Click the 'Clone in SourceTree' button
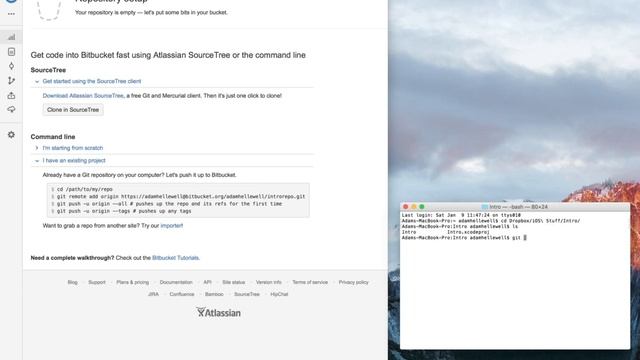The height and width of the screenshot is (360, 640). coord(73,110)
